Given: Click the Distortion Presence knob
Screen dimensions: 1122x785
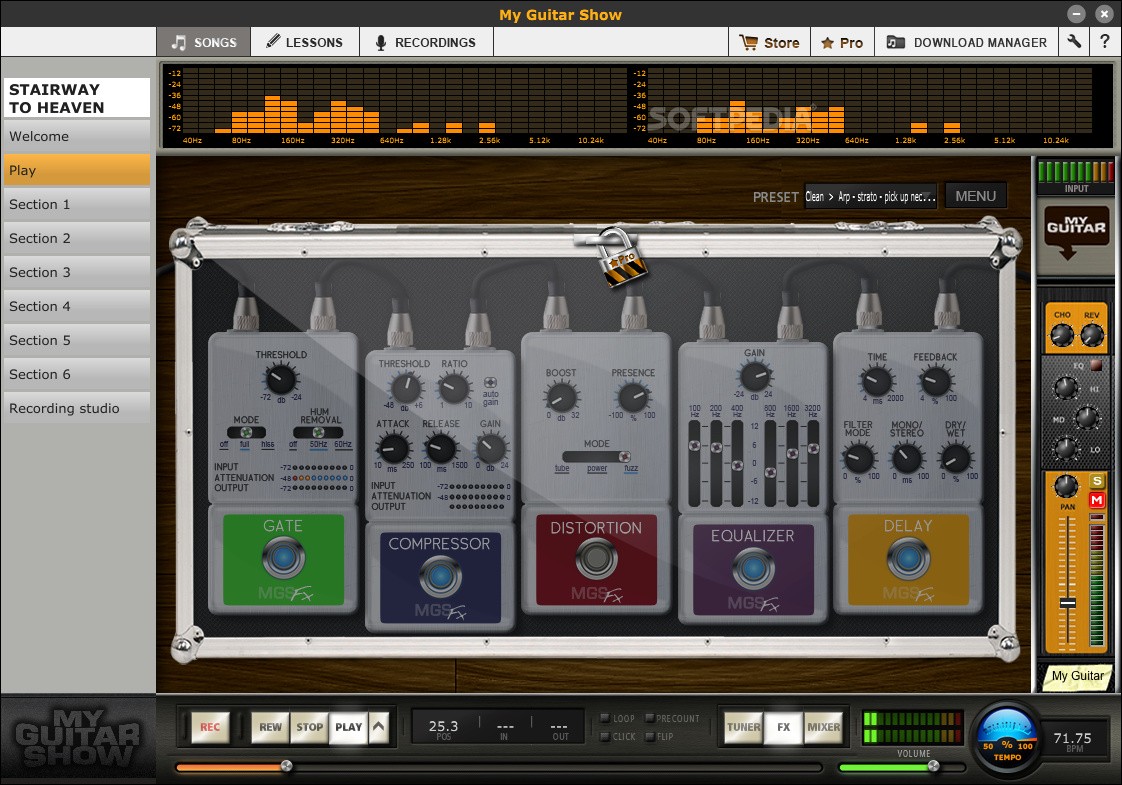Looking at the screenshot, I should (633, 397).
